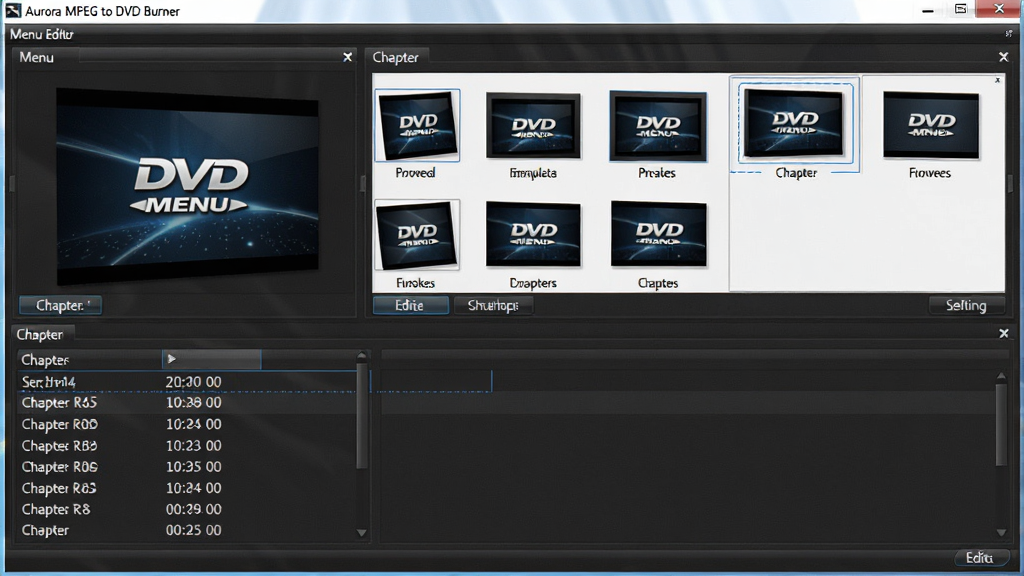The height and width of the screenshot is (576, 1024).
Task: Click the Aurora app icon in title bar
Action: click(x=13, y=10)
